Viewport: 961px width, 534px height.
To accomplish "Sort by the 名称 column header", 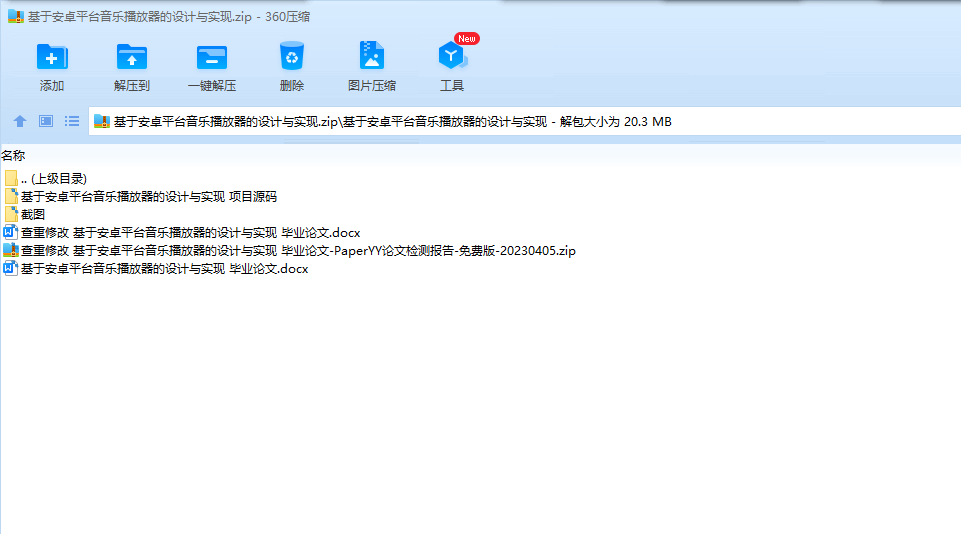I will click(13, 156).
